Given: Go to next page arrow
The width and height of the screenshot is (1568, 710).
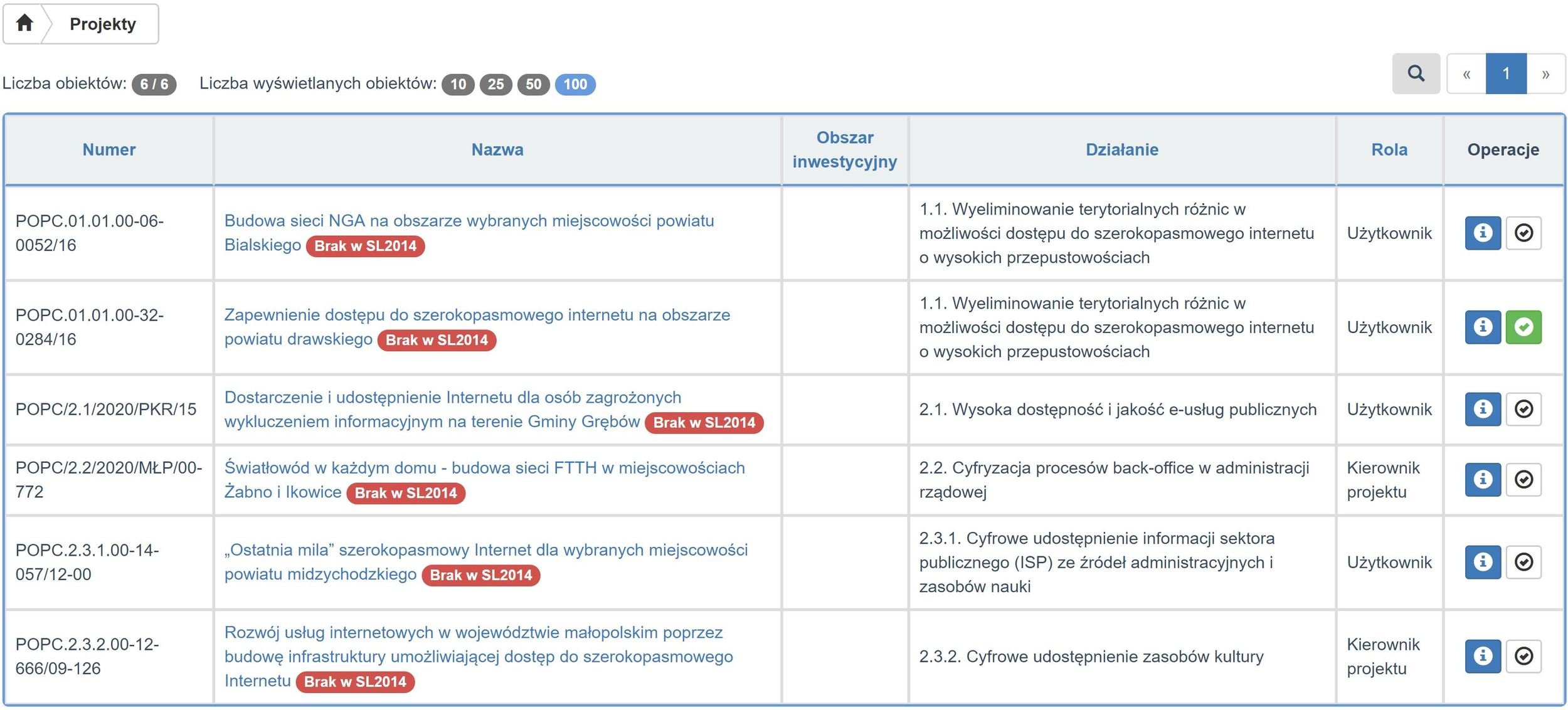Looking at the screenshot, I should [x=1545, y=74].
